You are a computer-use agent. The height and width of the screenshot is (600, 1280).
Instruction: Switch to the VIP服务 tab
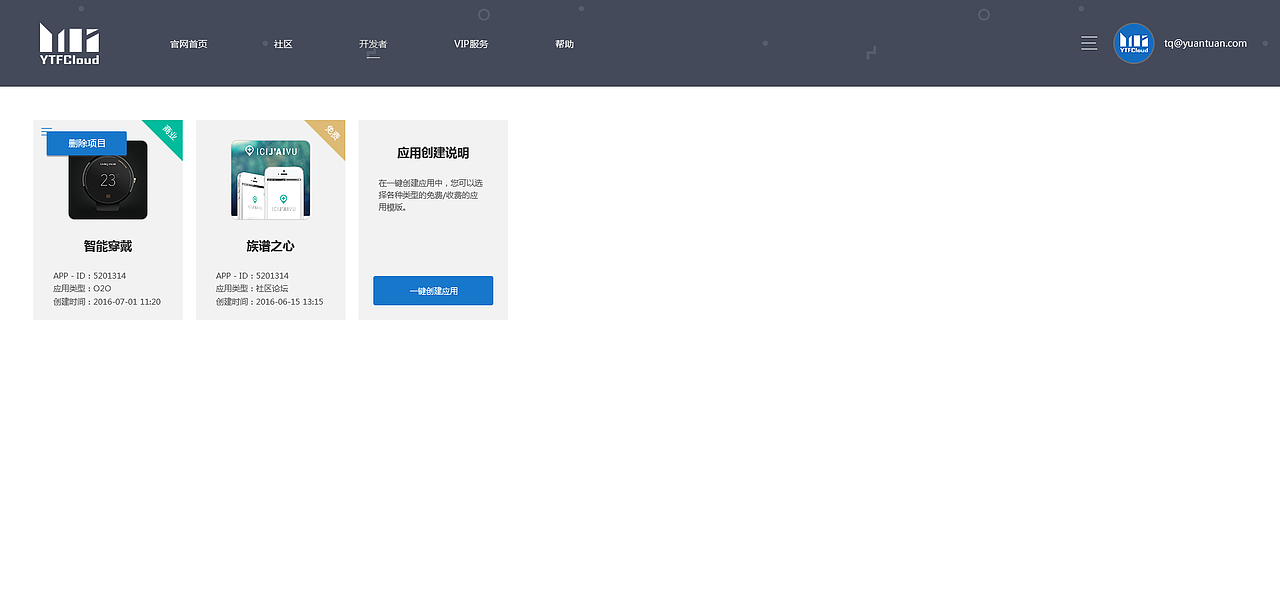[472, 43]
